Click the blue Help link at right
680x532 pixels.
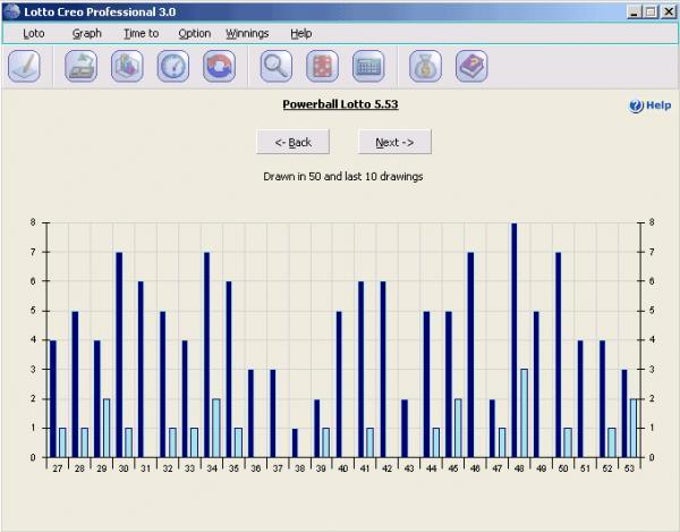[x=650, y=105]
